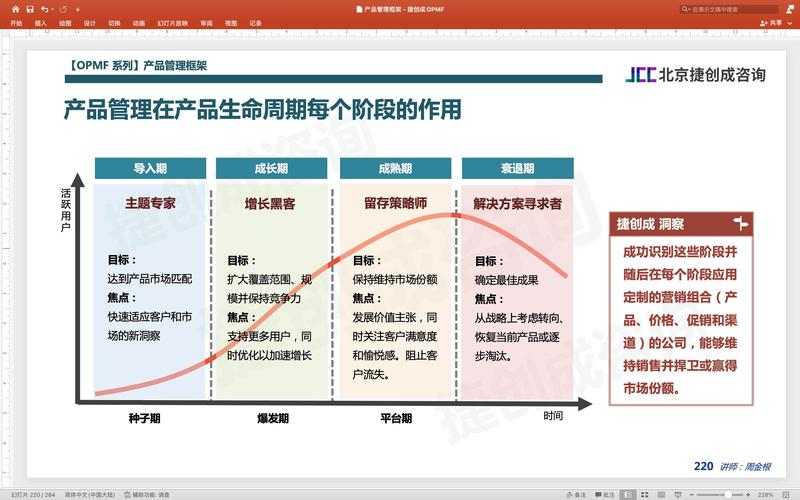The width and height of the screenshot is (800, 500).
Task: Collapse ribbon with chevron beside 共享
Action: [x=790, y=23]
